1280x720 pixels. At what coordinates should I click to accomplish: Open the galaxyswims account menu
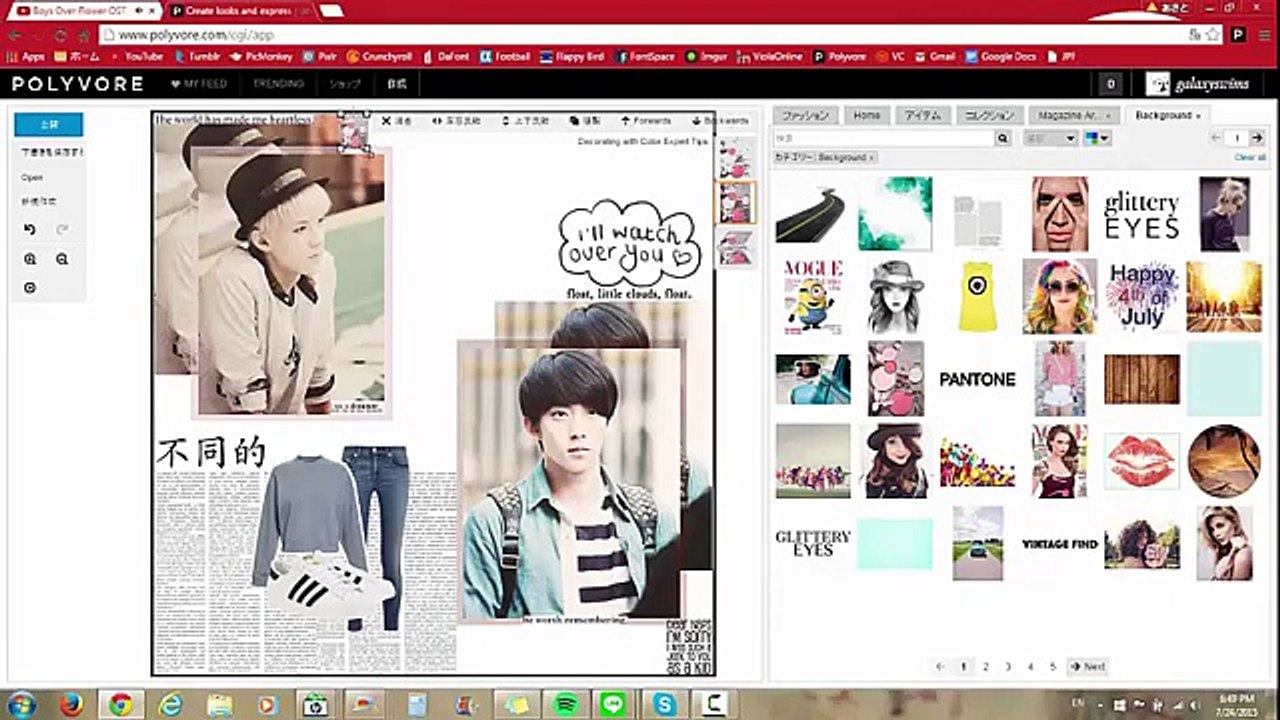tap(1198, 84)
